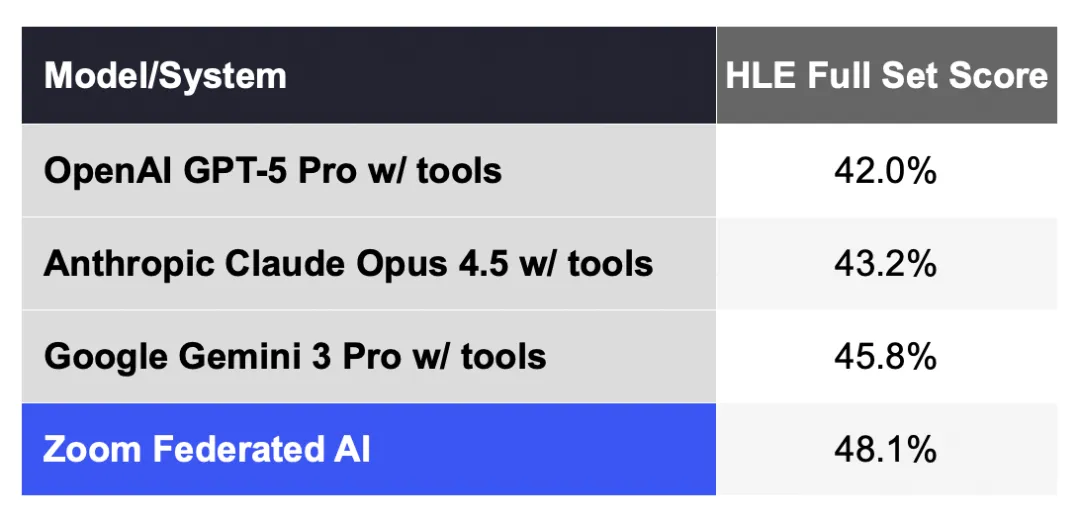1080x520 pixels.
Task: Click the 42.0% score value
Action: [x=886, y=171]
